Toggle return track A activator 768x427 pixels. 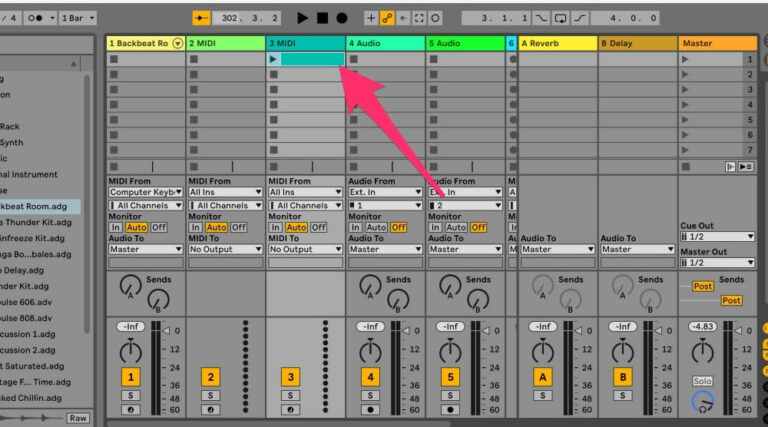(x=543, y=377)
